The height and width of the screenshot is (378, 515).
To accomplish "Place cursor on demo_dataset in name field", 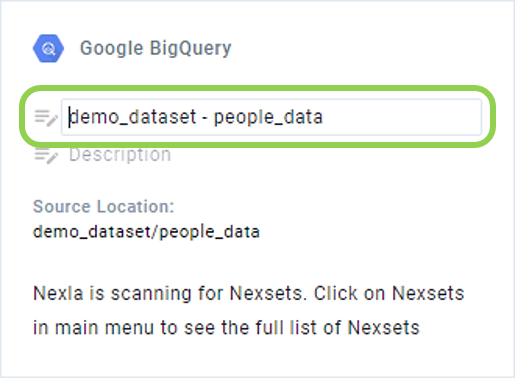I will pyautogui.click(x=134, y=117).
